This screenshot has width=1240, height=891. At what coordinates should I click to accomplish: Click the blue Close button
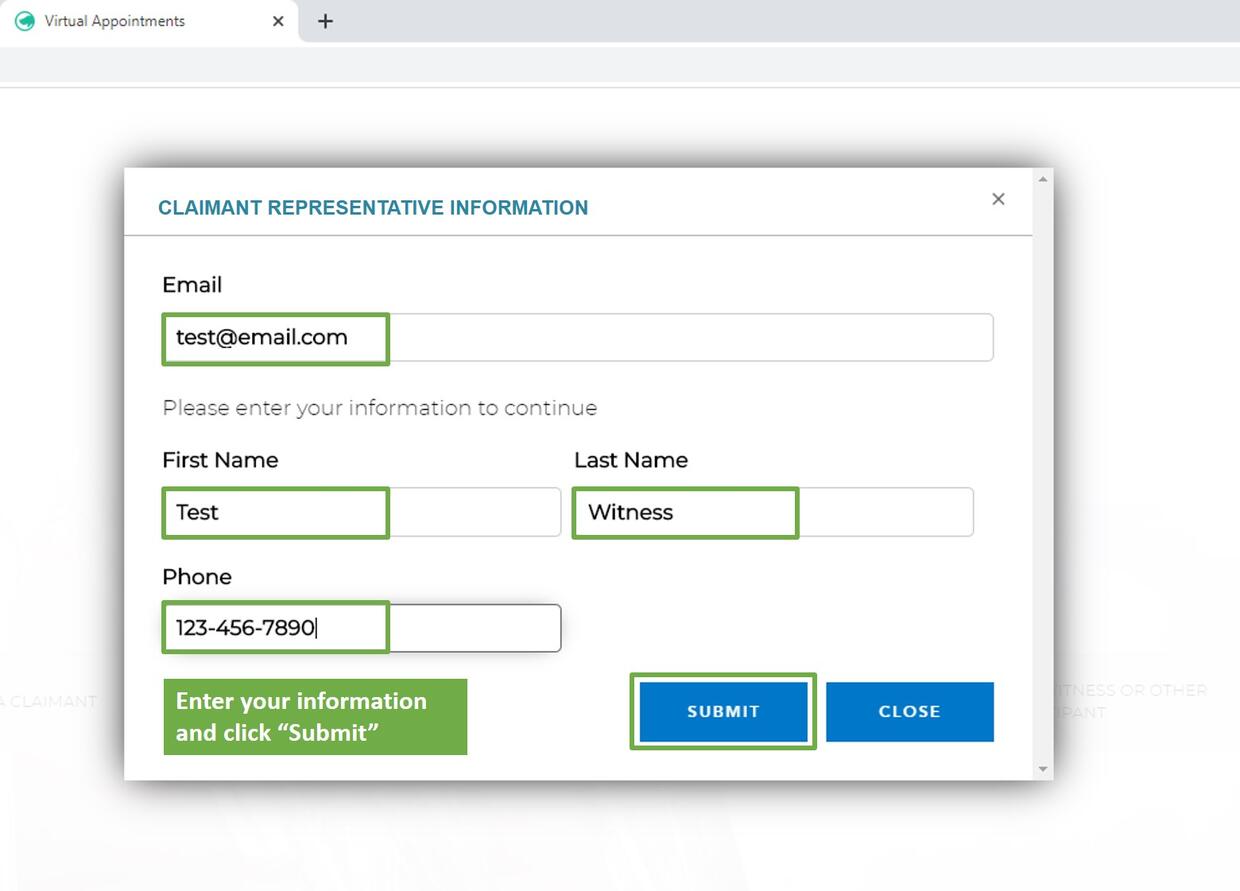909,711
